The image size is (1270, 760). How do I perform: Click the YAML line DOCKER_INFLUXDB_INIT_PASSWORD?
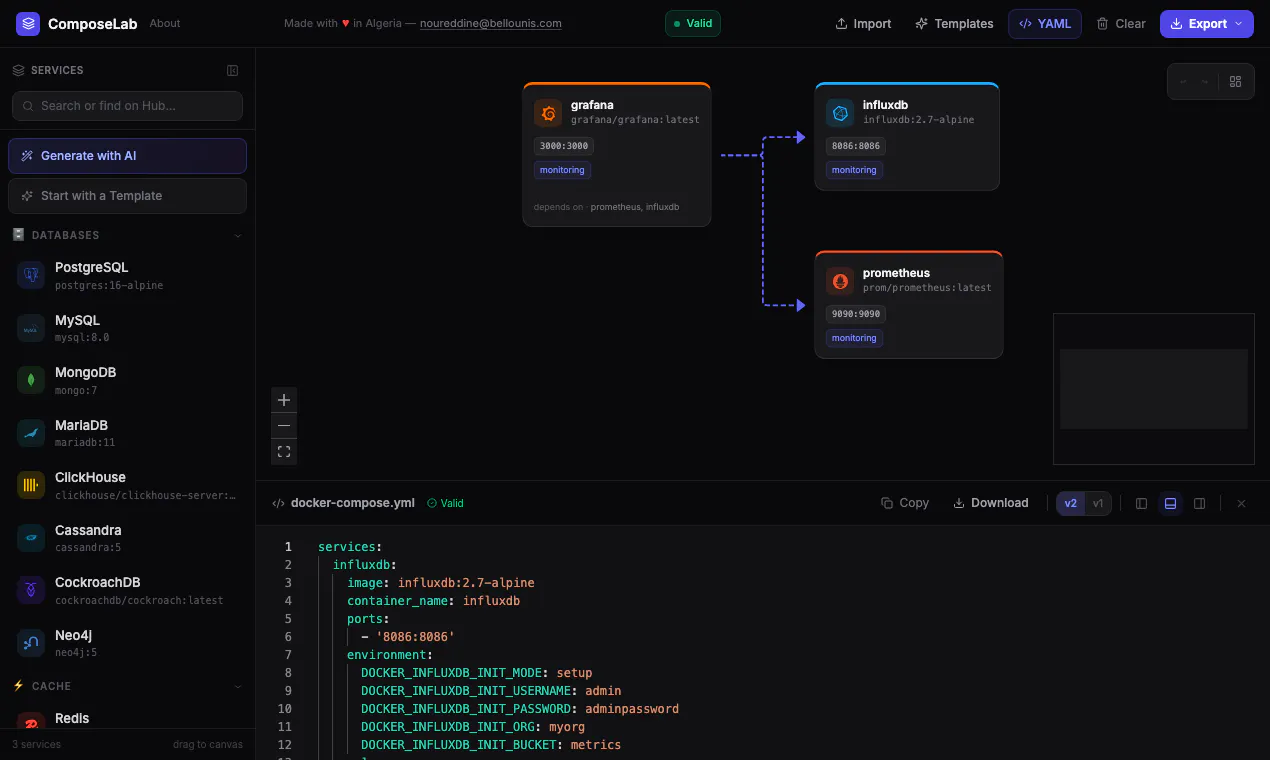pos(520,709)
